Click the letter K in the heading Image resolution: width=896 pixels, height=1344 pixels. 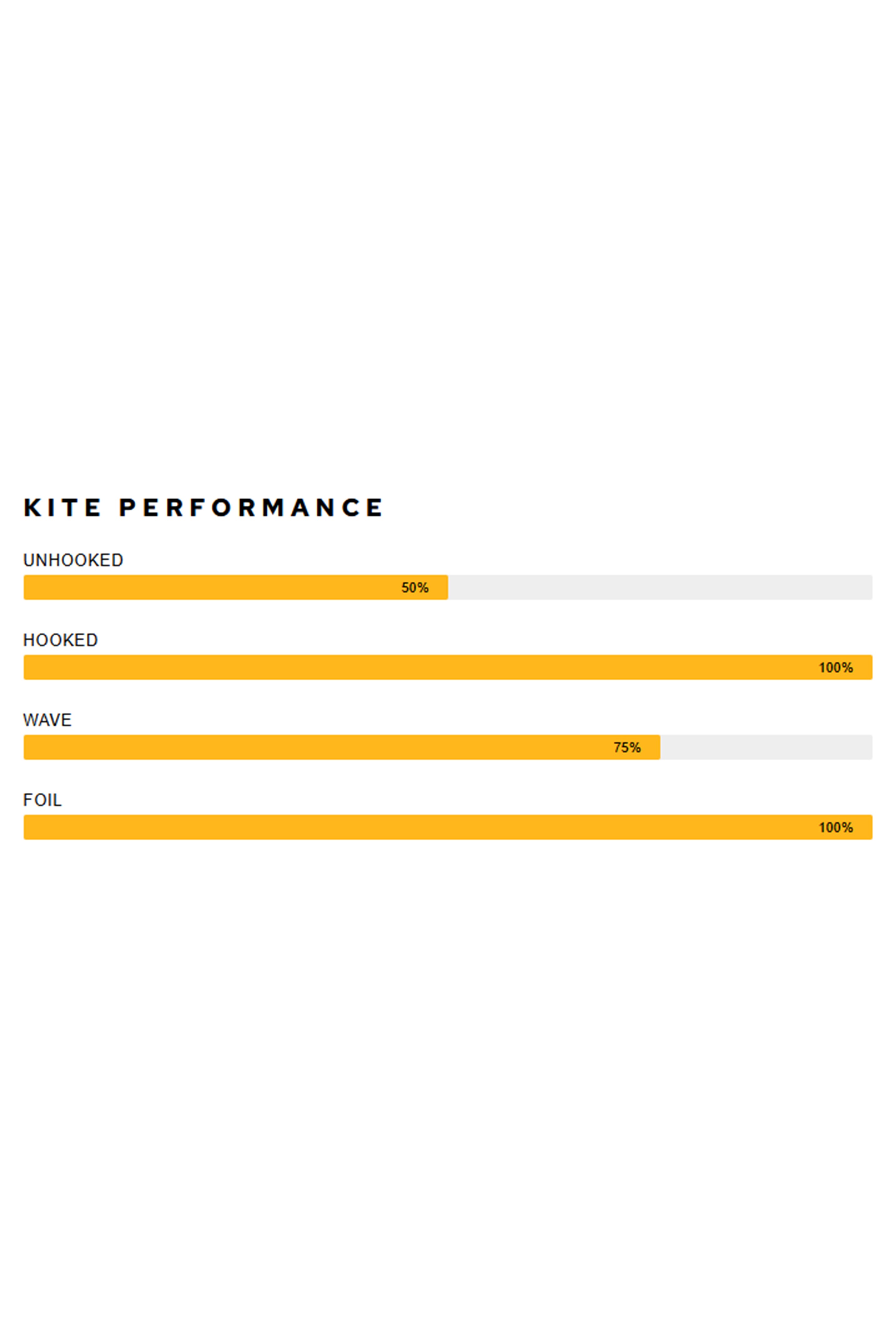pos(33,507)
